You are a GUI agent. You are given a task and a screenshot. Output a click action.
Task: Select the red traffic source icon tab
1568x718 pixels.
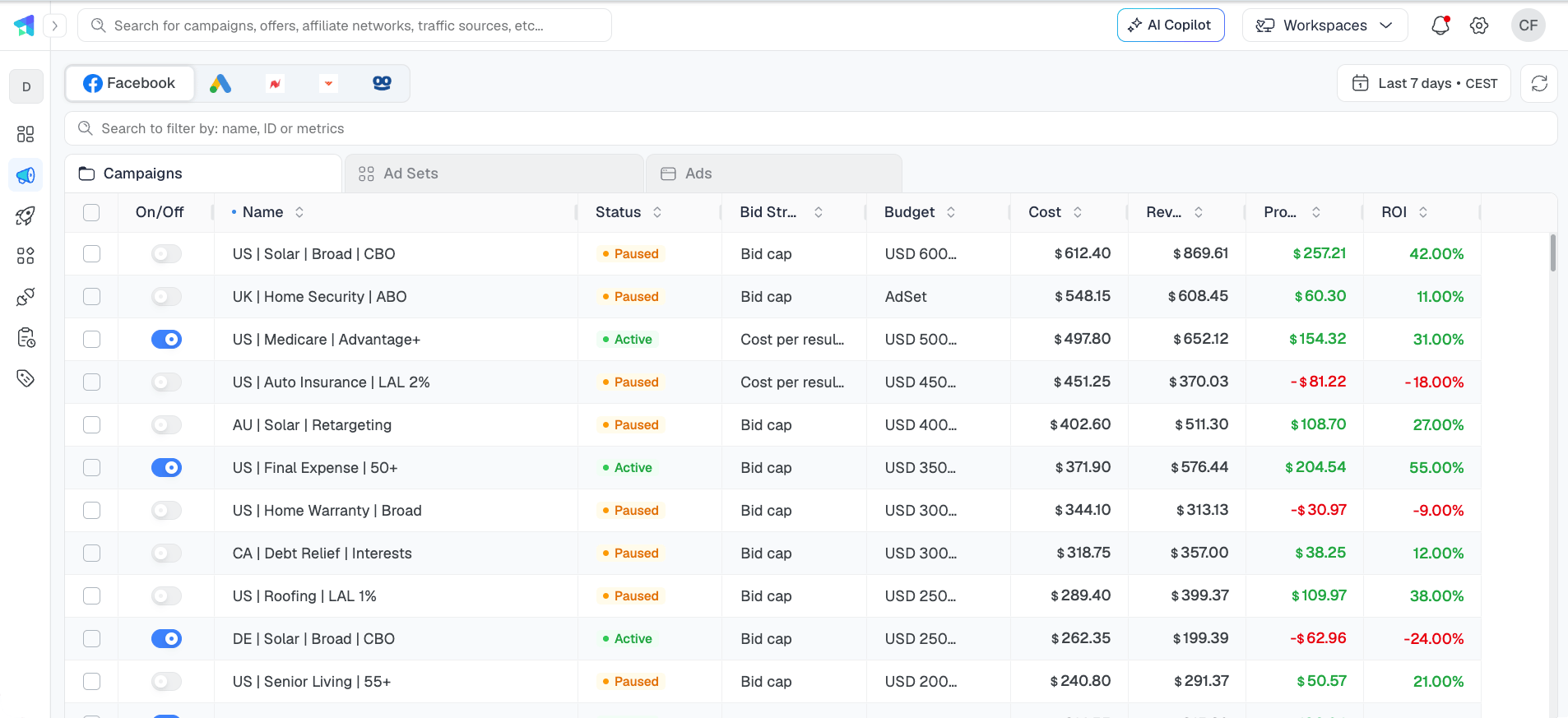[275, 83]
